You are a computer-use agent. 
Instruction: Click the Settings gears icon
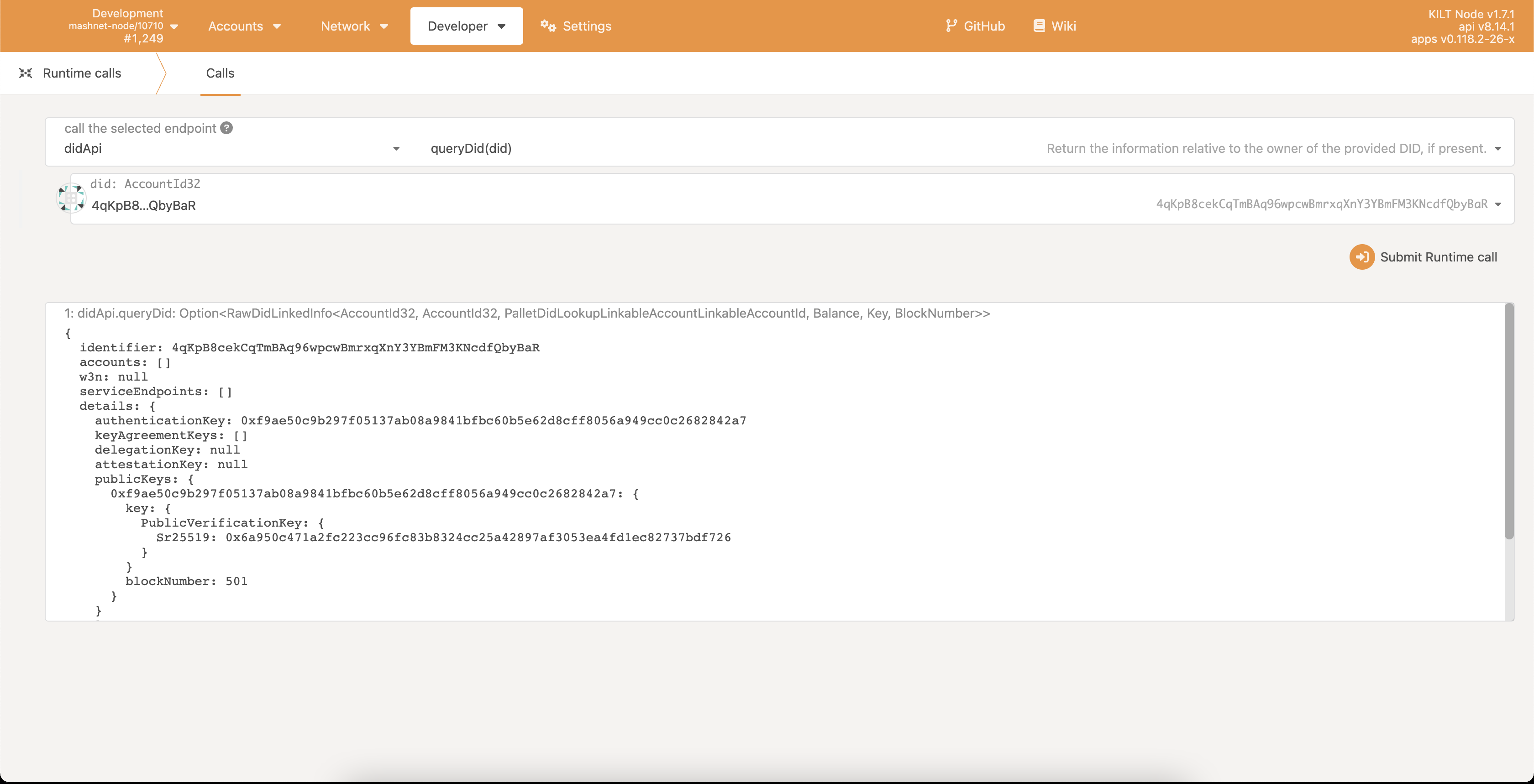[x=548, y=26]
